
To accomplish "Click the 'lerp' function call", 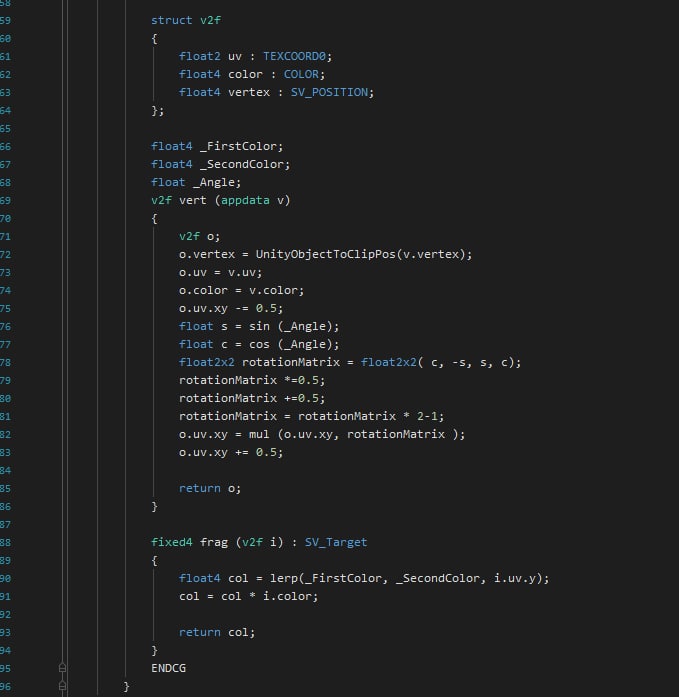I will pos(284,578).
